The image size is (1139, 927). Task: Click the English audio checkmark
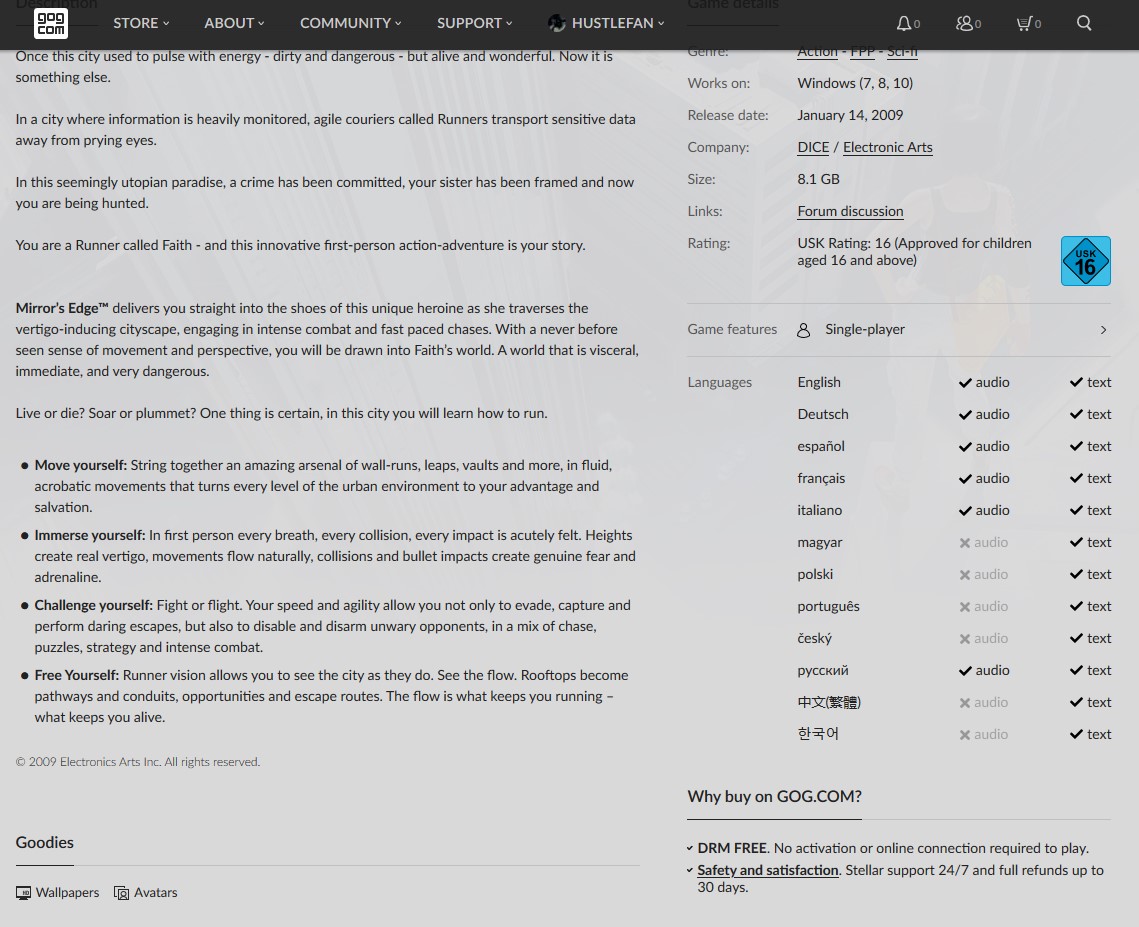965,383
